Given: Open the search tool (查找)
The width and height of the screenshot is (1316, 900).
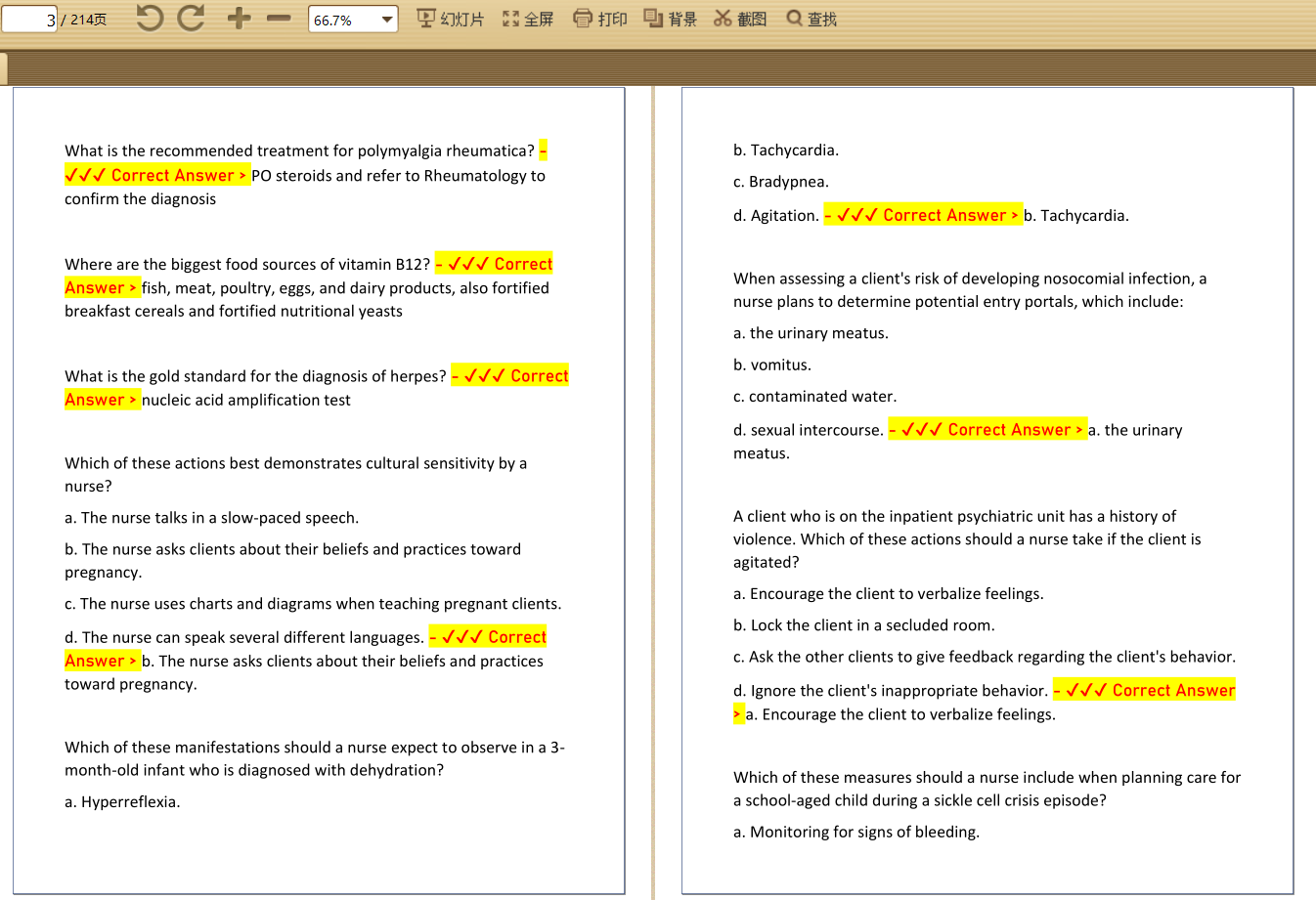Looking at the screenshot, I should point(812,19).
